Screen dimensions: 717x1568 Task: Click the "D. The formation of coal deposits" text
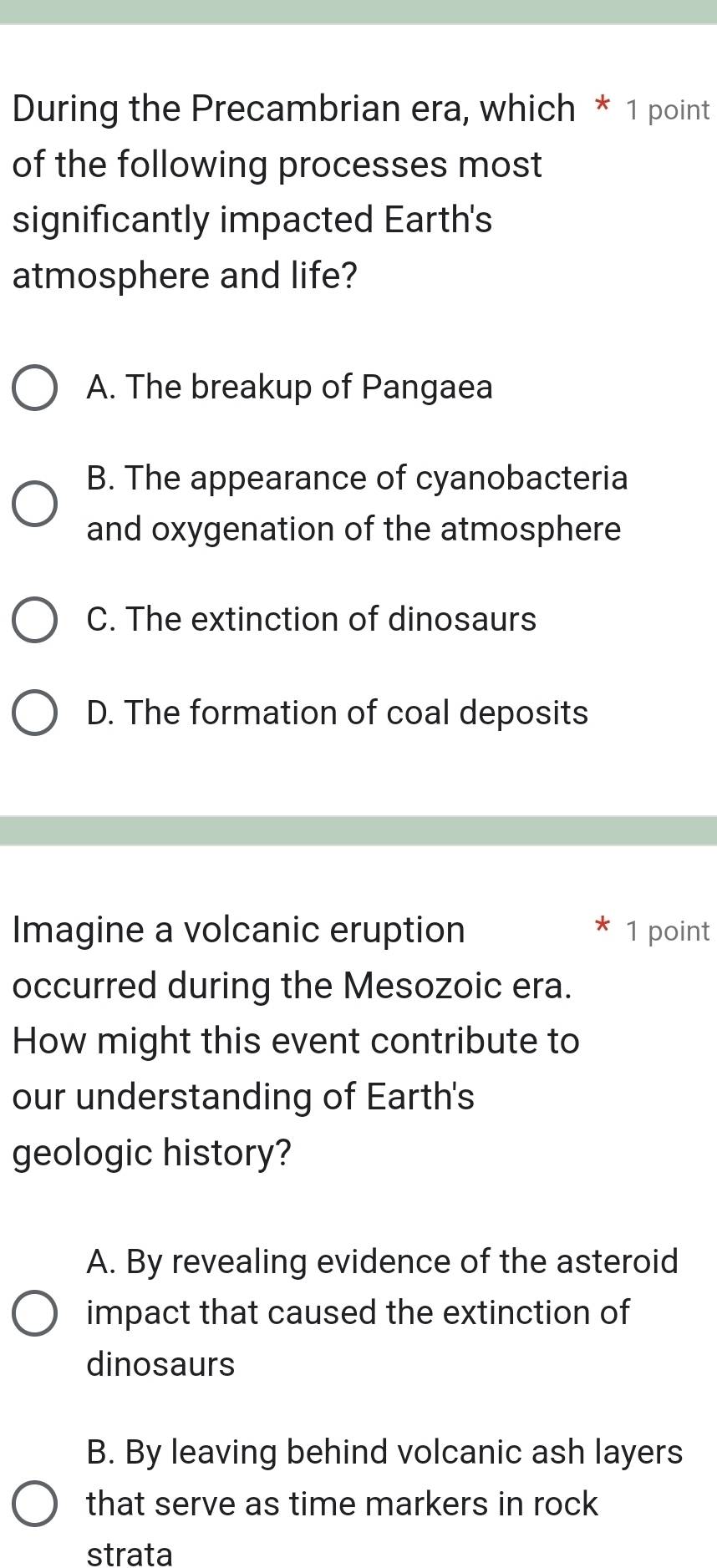[337, 713]
